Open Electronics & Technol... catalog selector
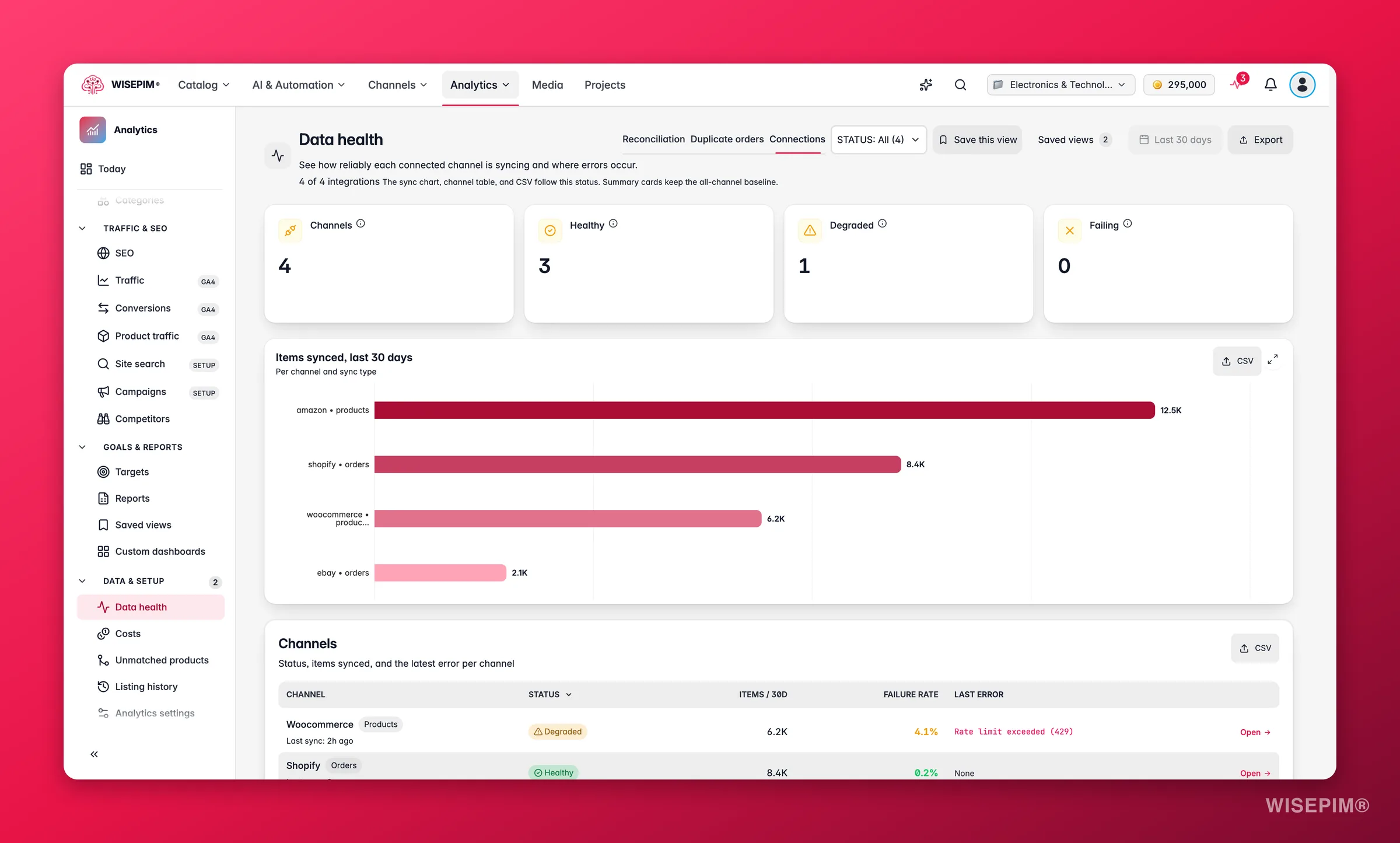 pyautogui.click(x=1060, y=85)
